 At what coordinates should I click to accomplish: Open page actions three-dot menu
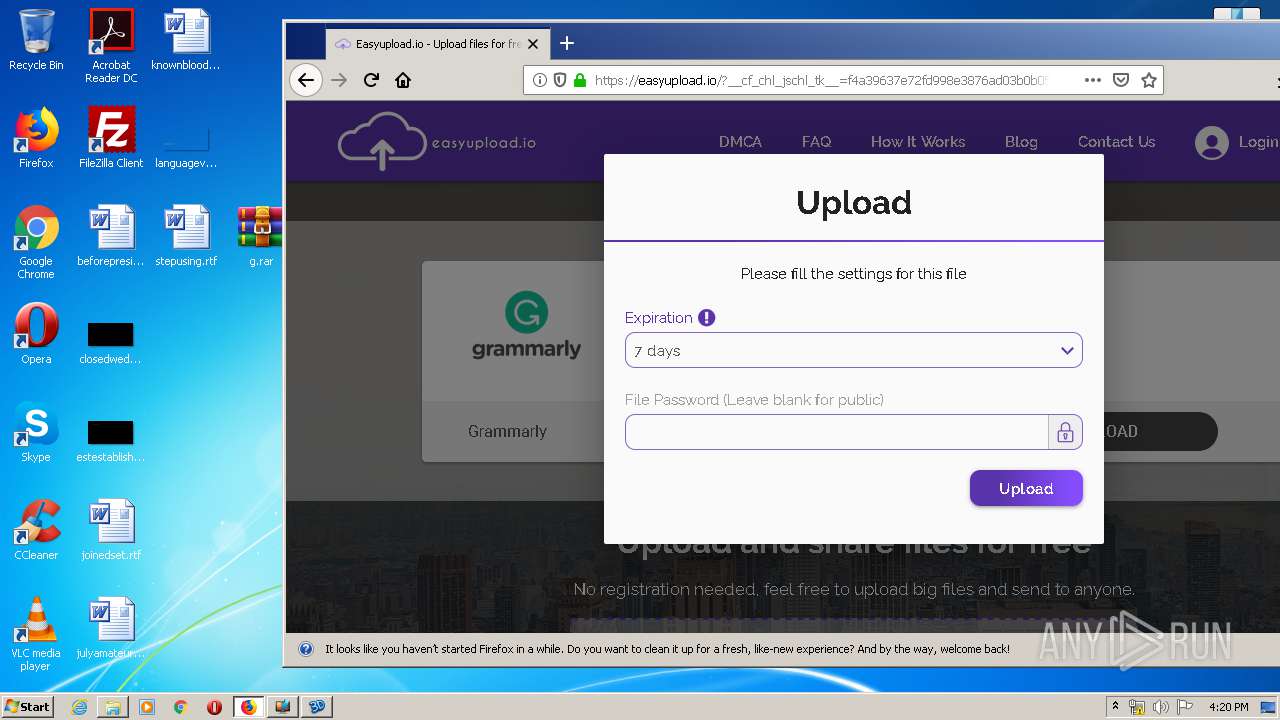[1093, 80]
